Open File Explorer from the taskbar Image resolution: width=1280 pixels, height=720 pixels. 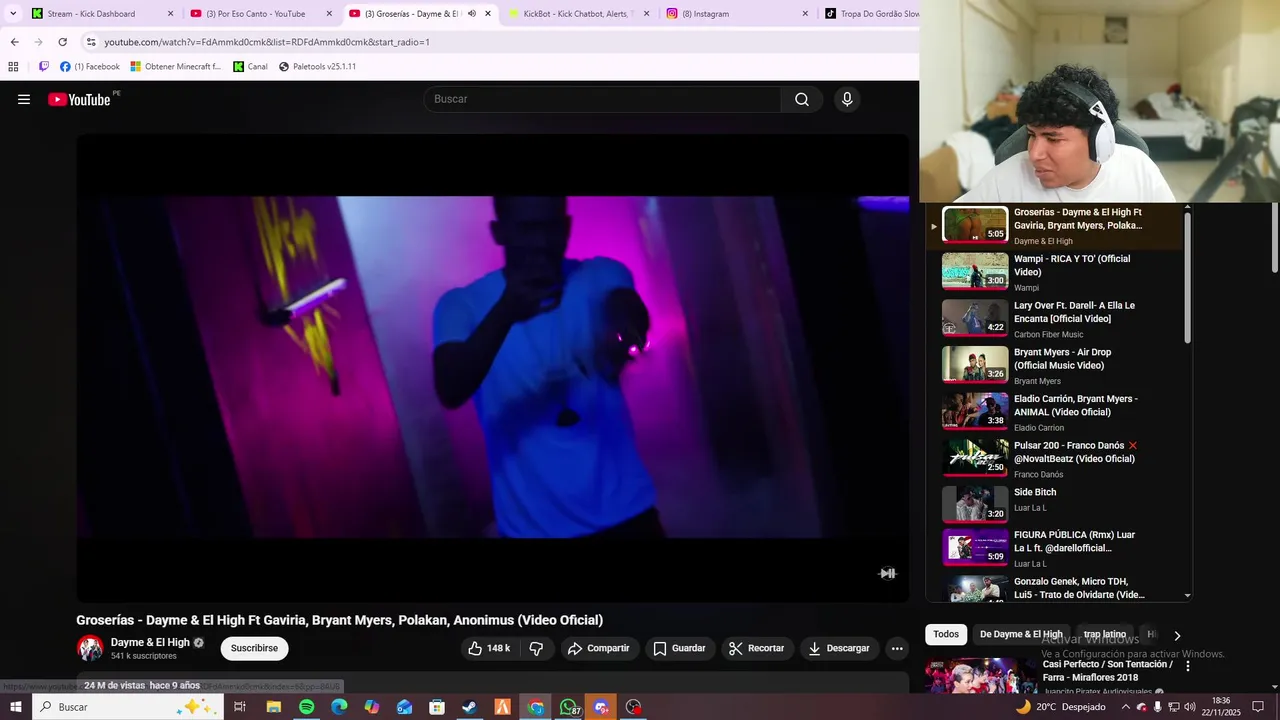[273, 707]
